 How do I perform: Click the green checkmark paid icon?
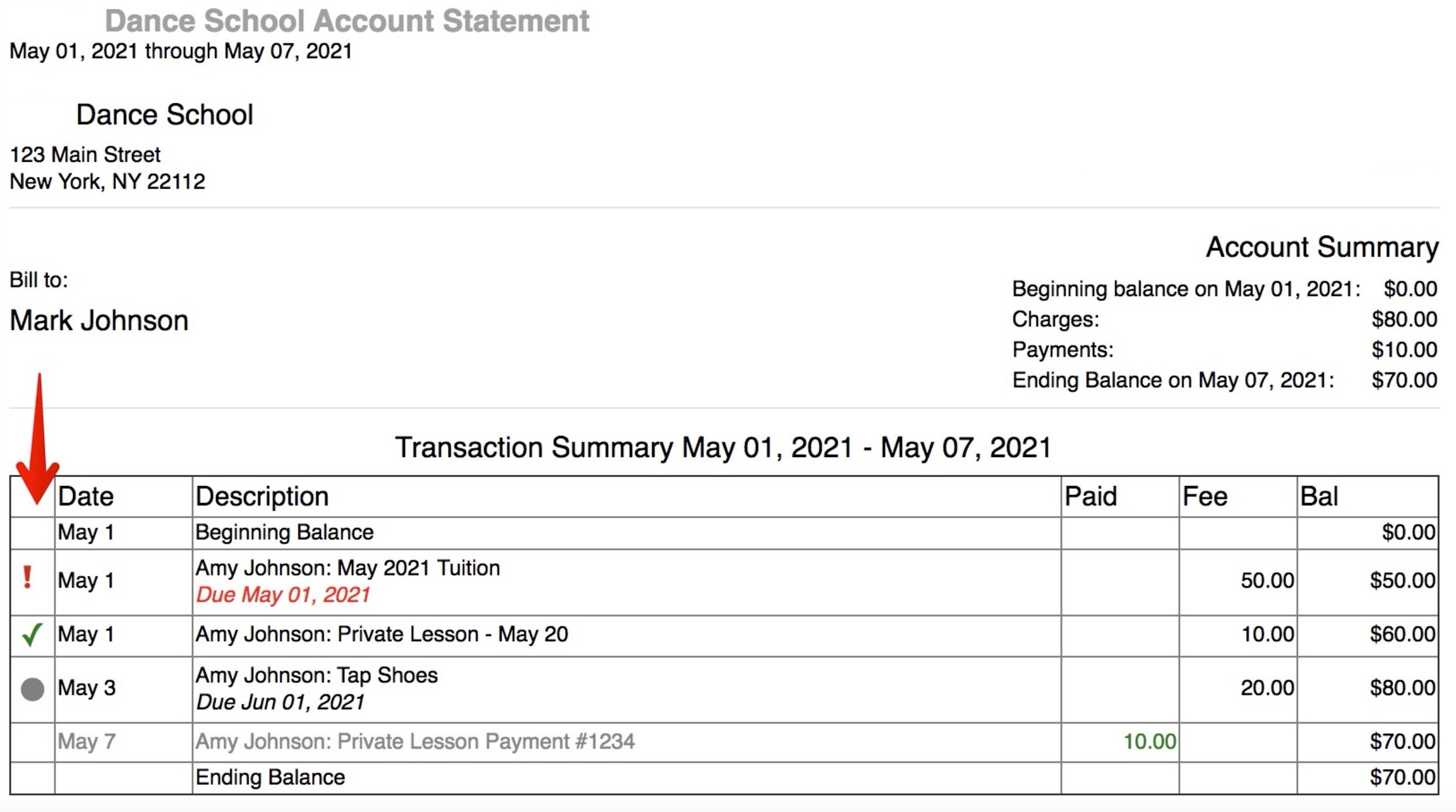point(32,635)
